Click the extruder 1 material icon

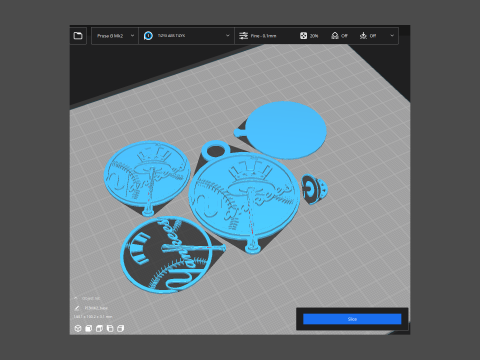(148, 36)
